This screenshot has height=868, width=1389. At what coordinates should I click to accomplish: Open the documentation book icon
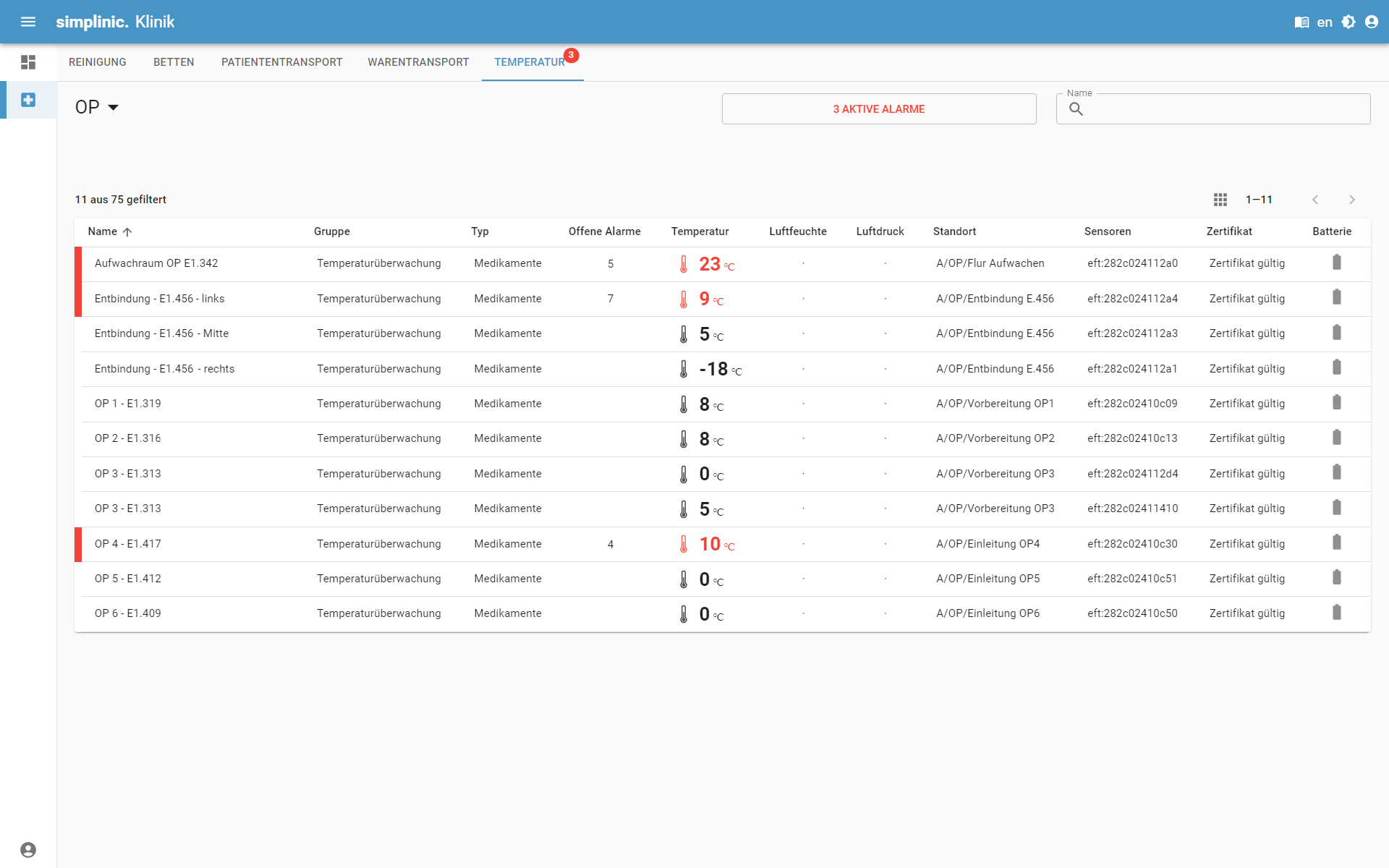pyautogui.click(x=1301, y=22)
